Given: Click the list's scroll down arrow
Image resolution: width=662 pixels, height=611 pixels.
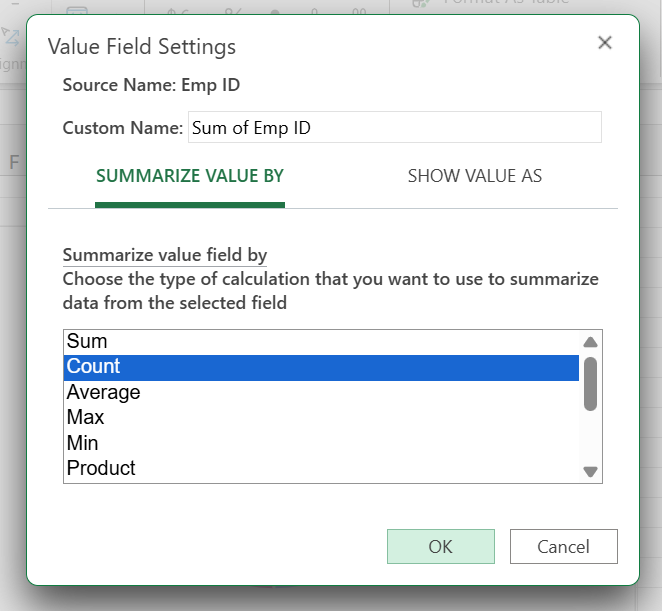Looking at the screenshot, I should pos(590,471).
